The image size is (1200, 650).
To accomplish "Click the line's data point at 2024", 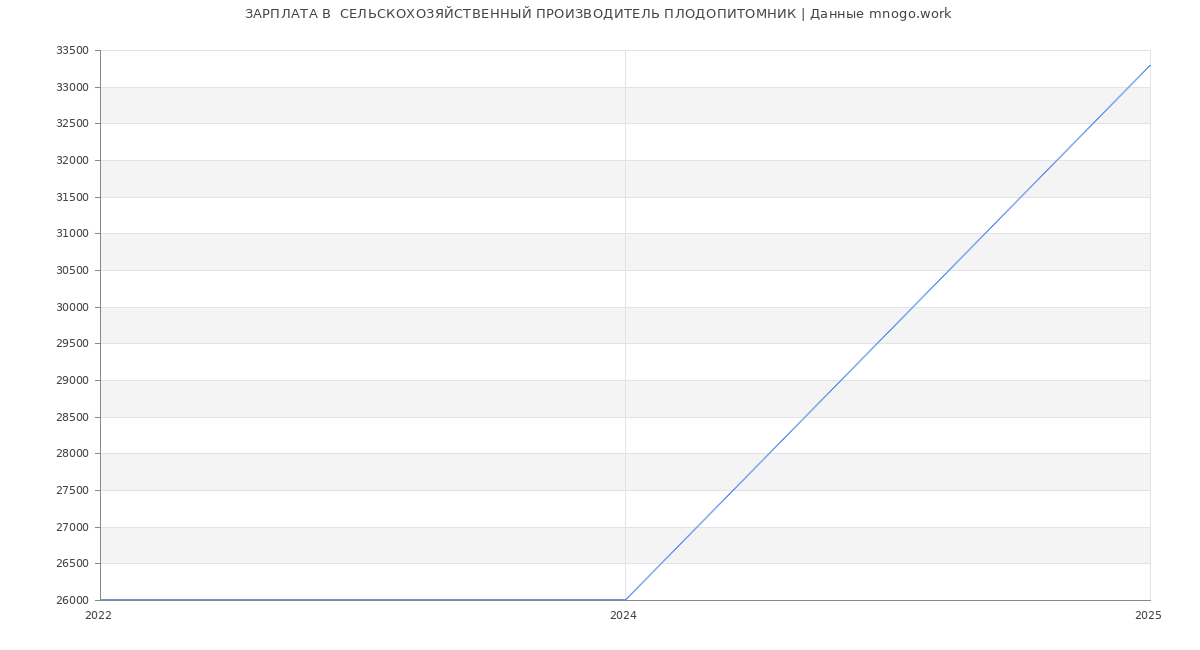I will pos(625,600).
